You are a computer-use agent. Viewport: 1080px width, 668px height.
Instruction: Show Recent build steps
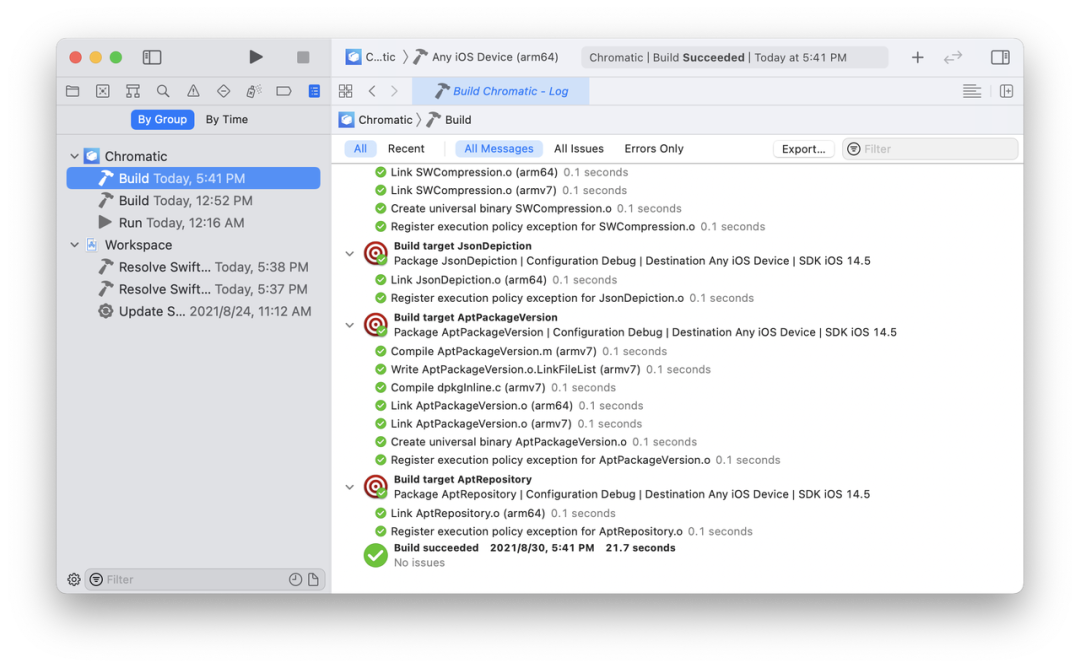406,149
